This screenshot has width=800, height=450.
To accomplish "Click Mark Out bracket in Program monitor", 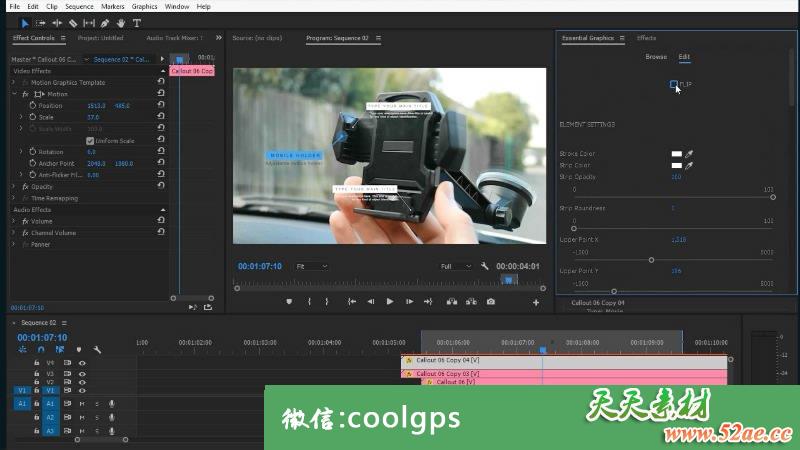I will coord(327,302).
